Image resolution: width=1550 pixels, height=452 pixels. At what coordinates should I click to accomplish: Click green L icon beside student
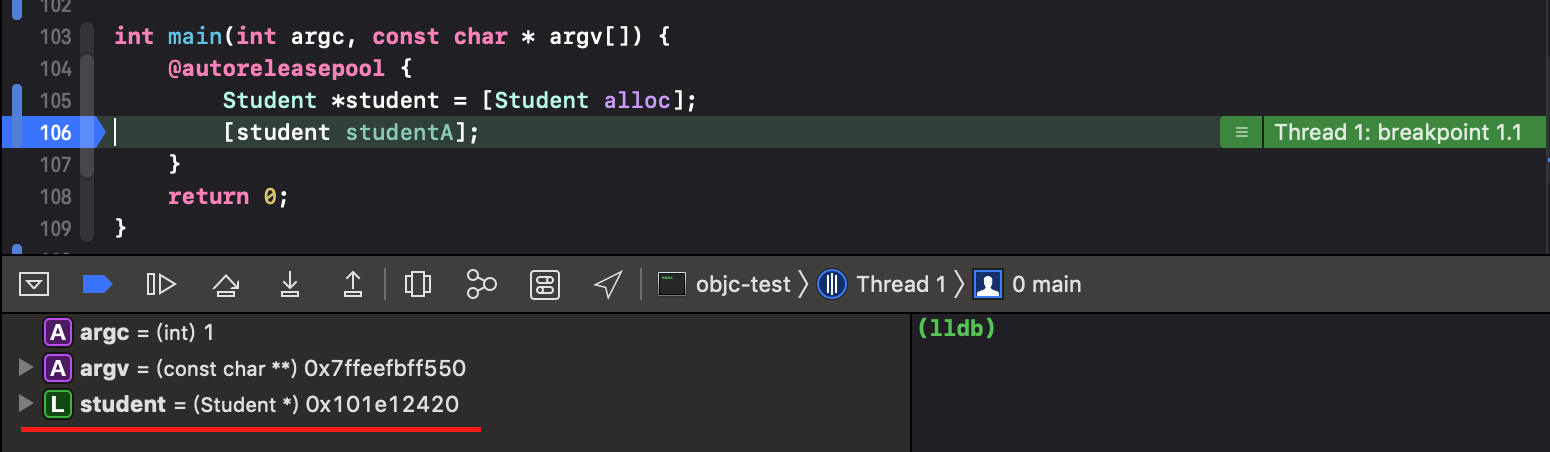[58, 405]
